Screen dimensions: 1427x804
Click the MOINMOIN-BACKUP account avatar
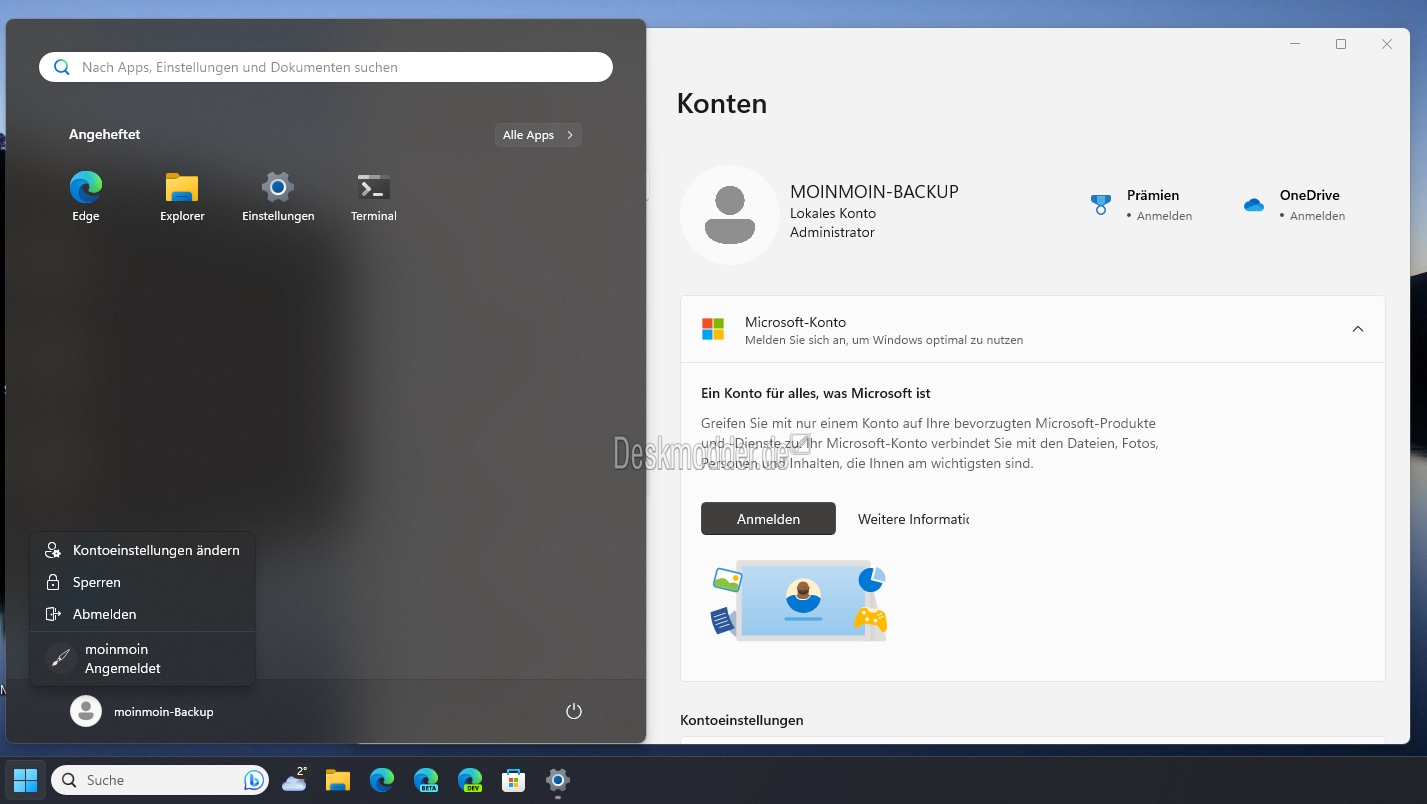pos(730,215)
